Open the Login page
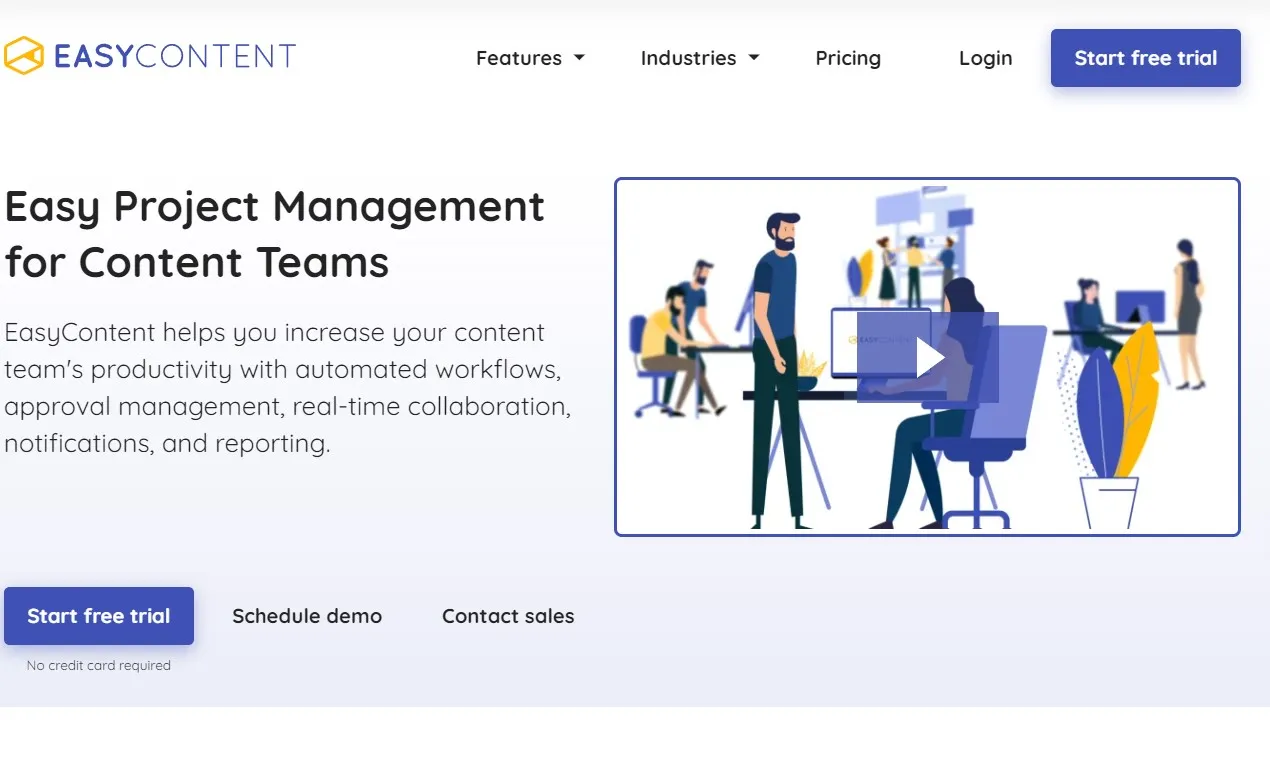 click(x=985, y=58)
